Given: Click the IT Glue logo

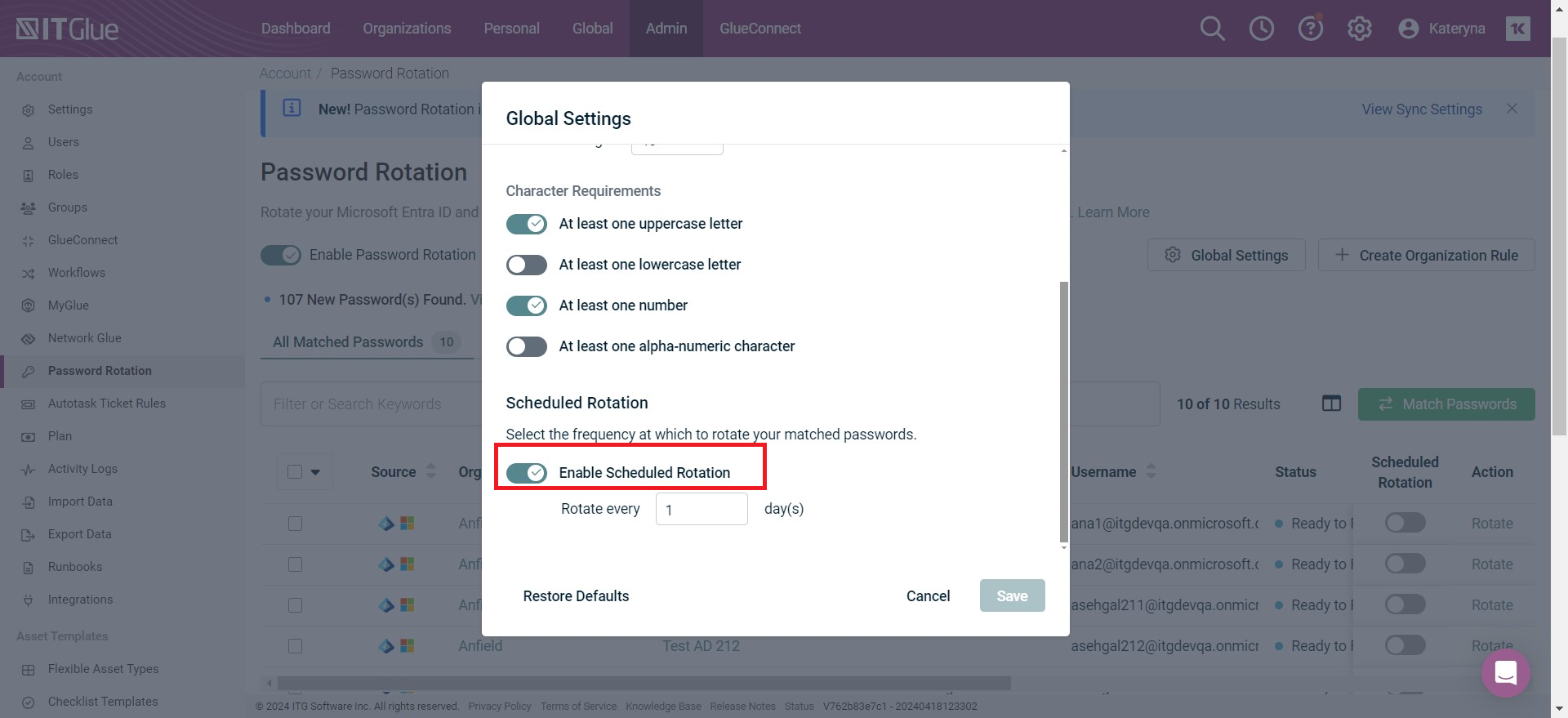Looking at the screenshot, I should click(x=67, y=29).
